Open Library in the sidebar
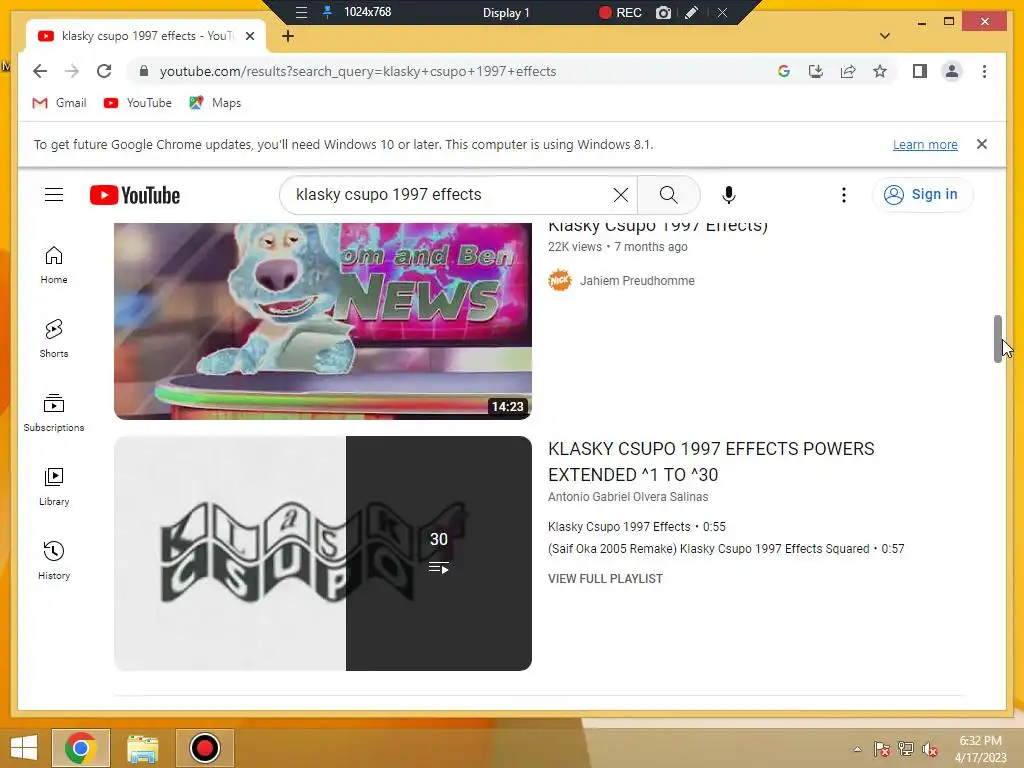This screenshot has width=1024, height=768. pyautogui.click(x=54, y=487)
